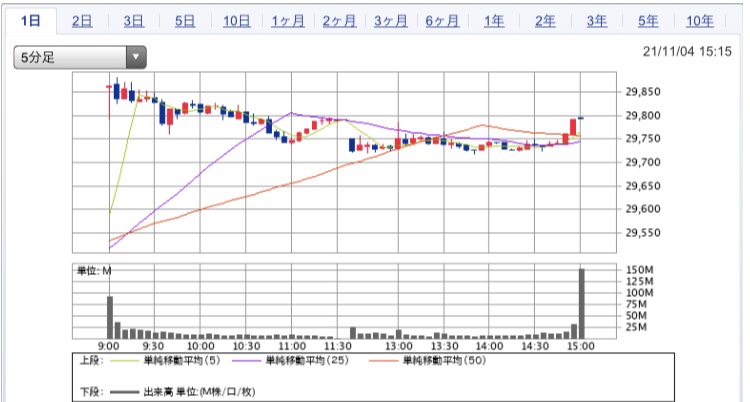Image resolution: width=750 pixels, height=402 pixels.
Task: Click the green line swatch for 単純移動平均(5)
Action: [124, 361]
